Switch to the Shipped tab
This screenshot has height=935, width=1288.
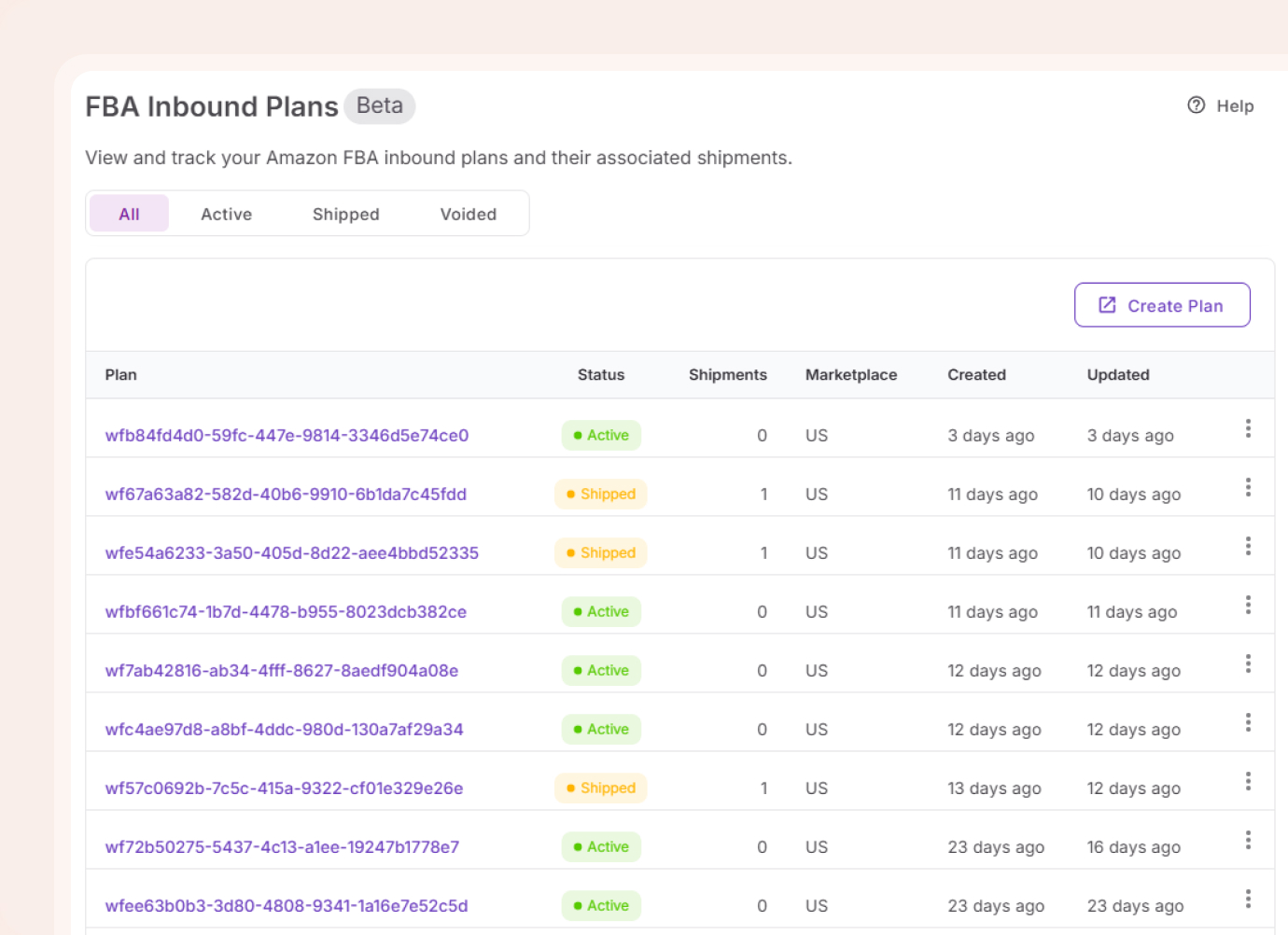coord(345,214)
